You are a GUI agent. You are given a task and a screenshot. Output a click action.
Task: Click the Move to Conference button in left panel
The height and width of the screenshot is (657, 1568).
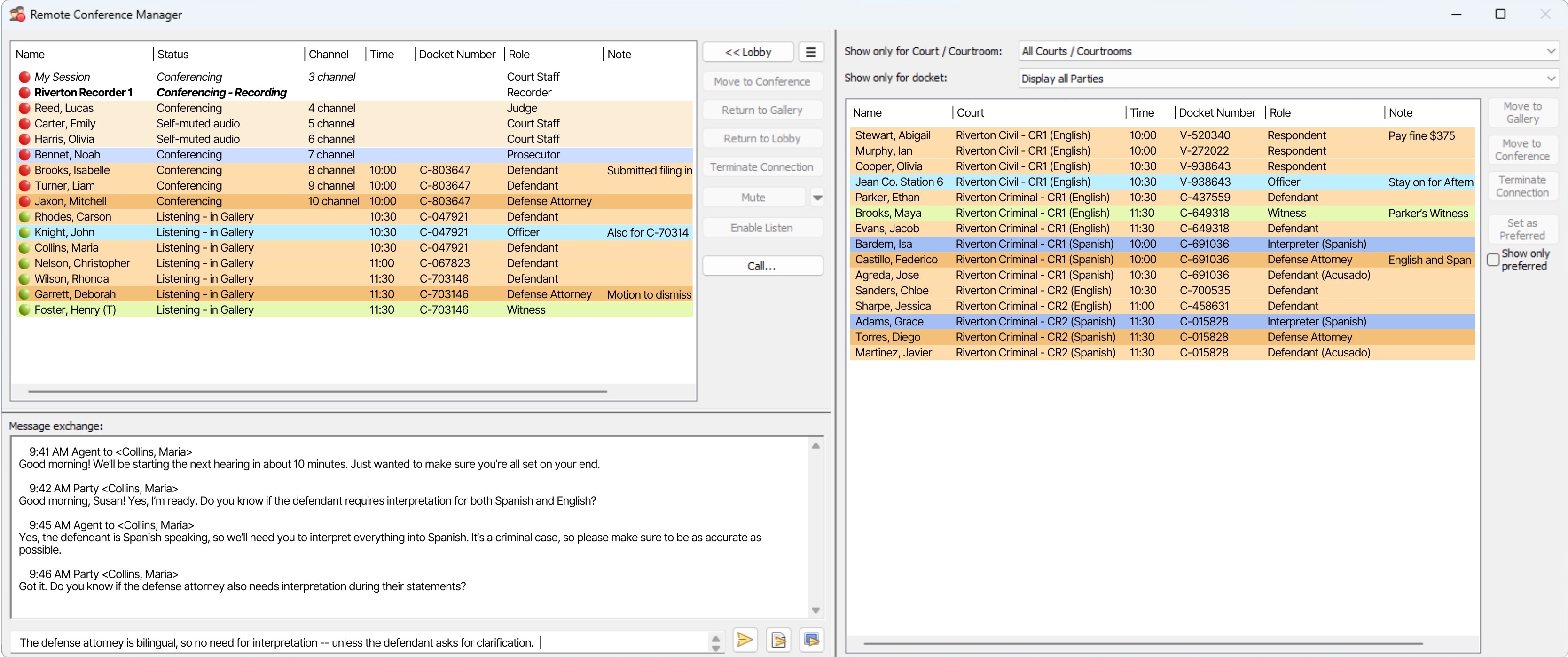click(x=762, y=81)
